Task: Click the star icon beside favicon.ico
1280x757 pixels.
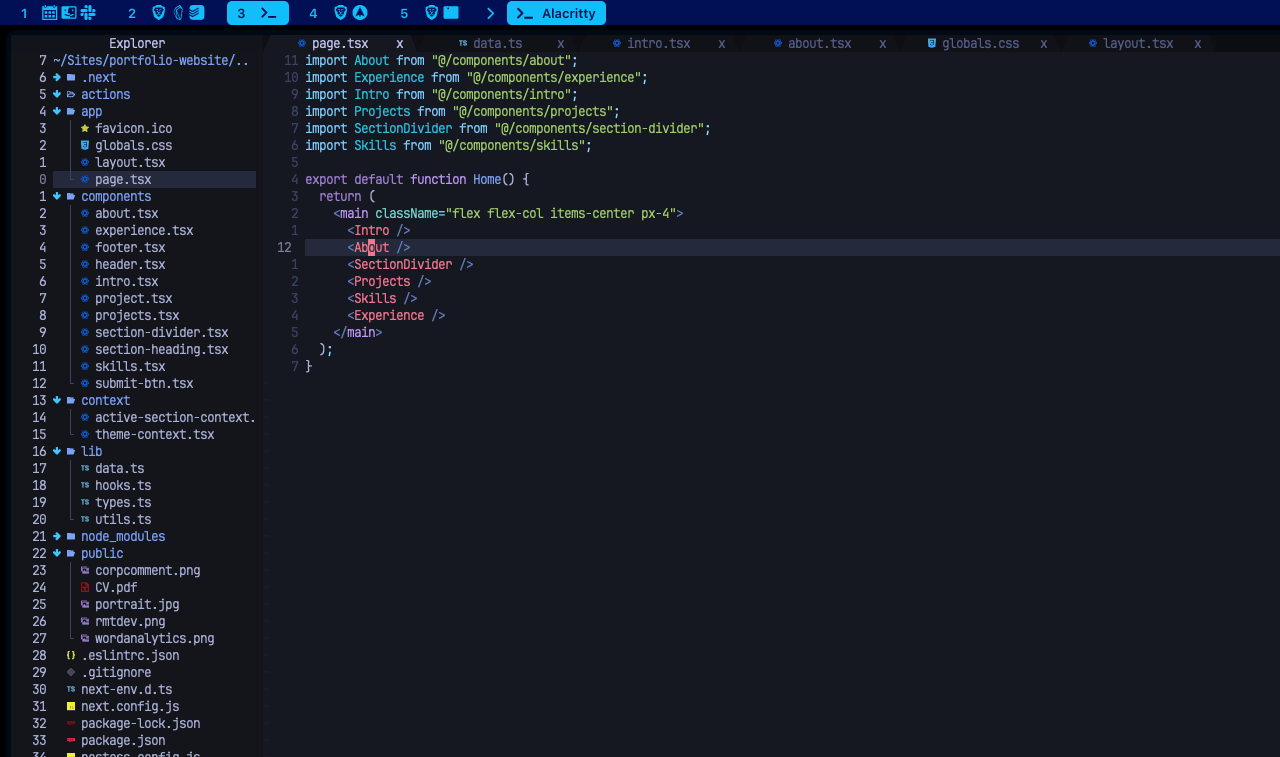Action: click(x=85, y=129)
